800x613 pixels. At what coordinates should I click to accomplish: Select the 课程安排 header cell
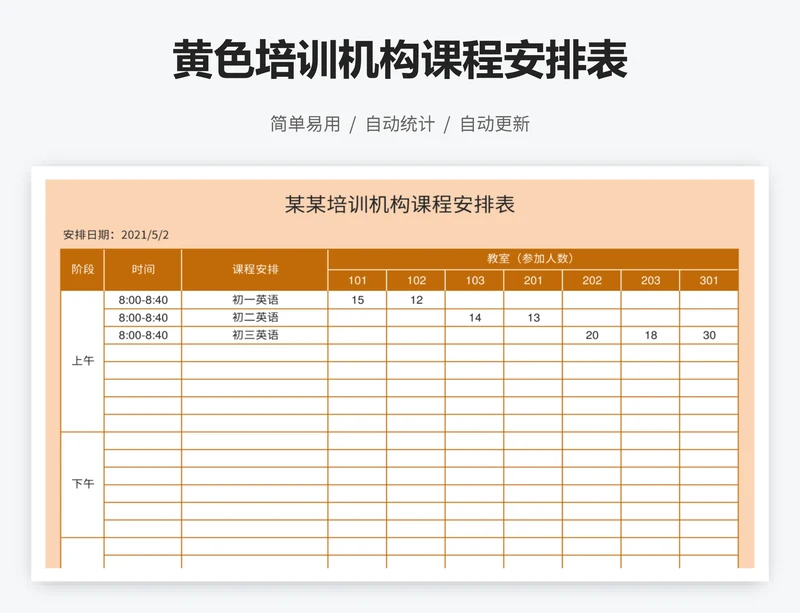click(255, 269)
